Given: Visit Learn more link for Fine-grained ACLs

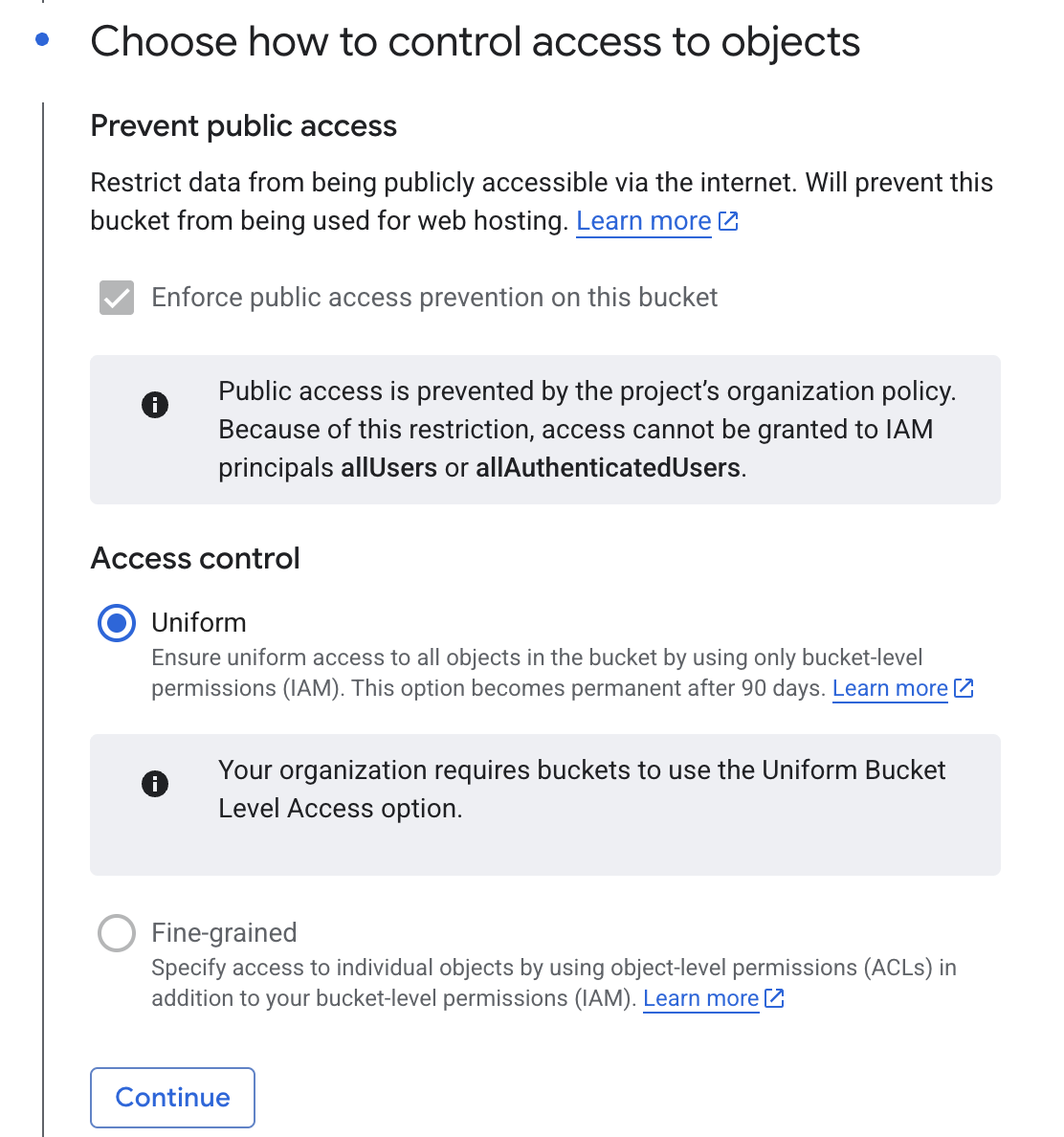Looking at the screenshot, I should [700, 998].
